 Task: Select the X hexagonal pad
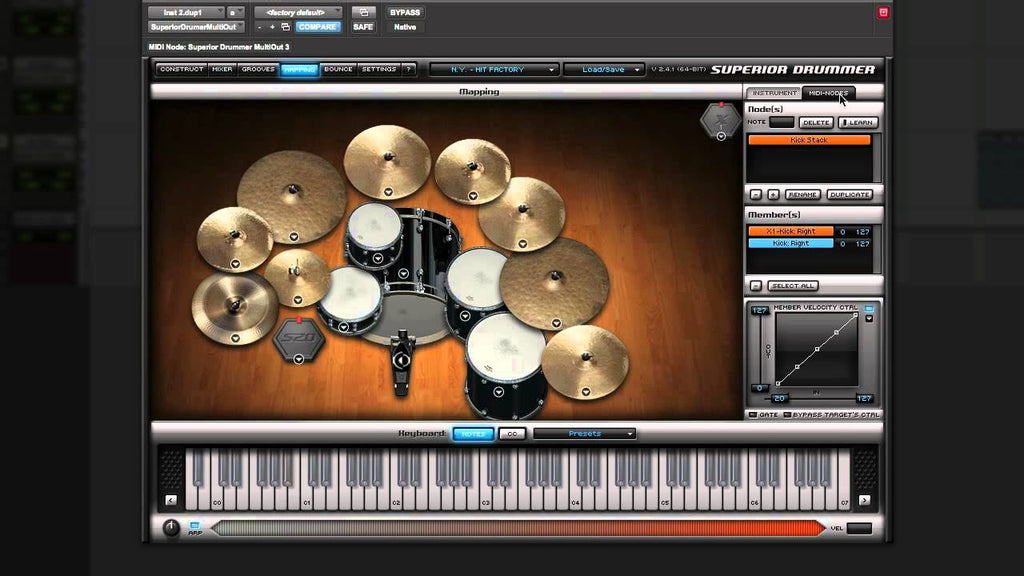point(721,120)
